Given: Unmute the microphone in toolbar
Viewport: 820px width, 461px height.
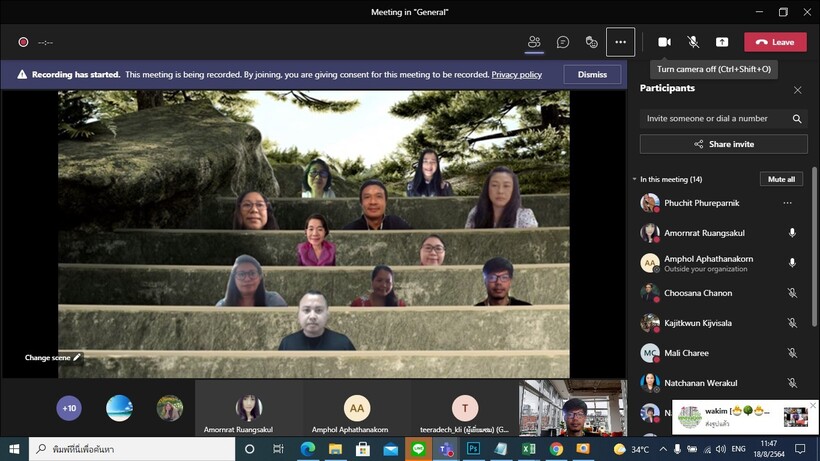Looking at the screenshot, I should point(693,42).
